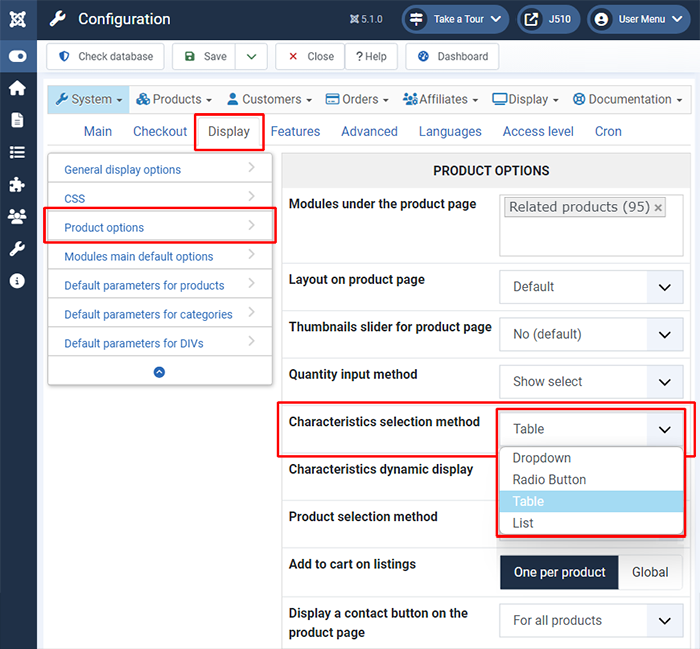Open the CSS section link

160,196
